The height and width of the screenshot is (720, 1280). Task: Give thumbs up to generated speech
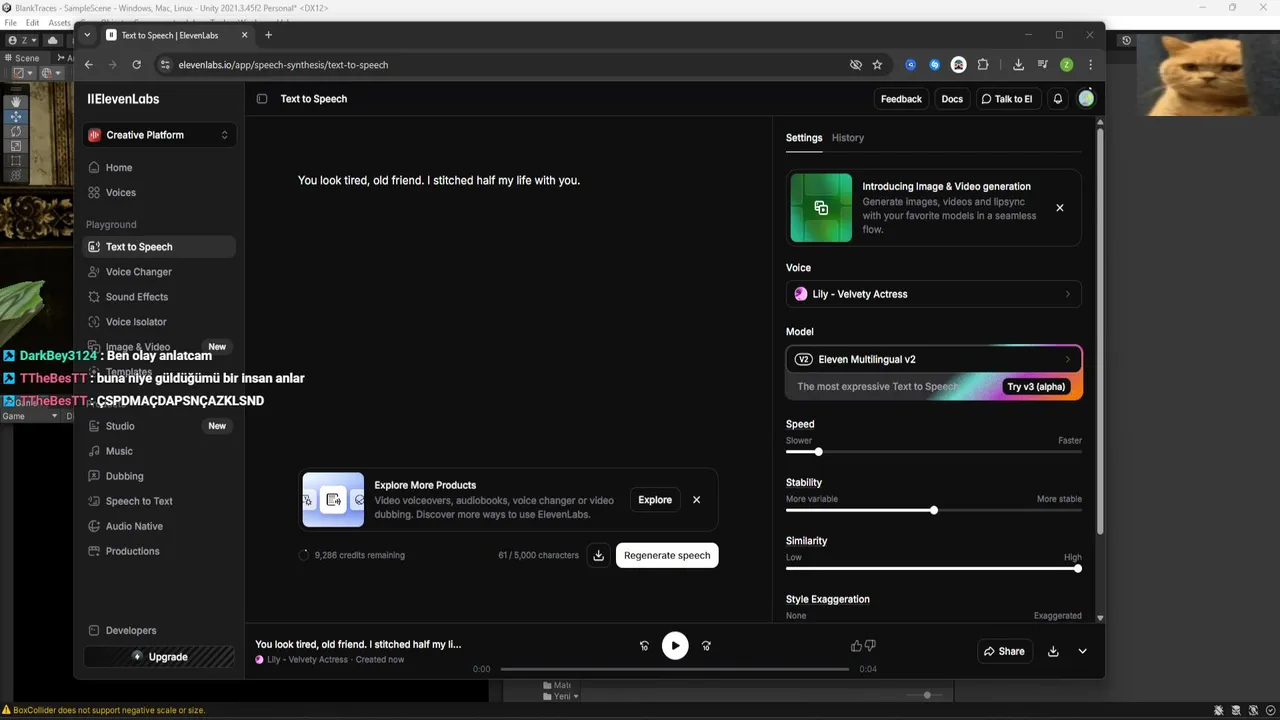(856, 646)
